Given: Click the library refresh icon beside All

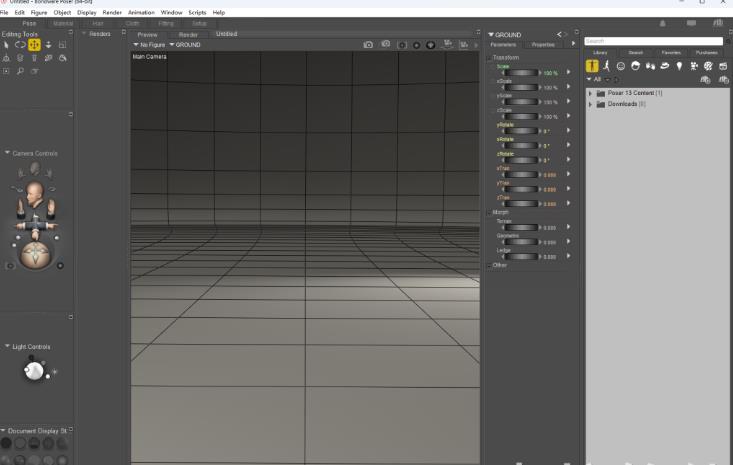Looking at the screenshot, I should [x=617, y=79].
